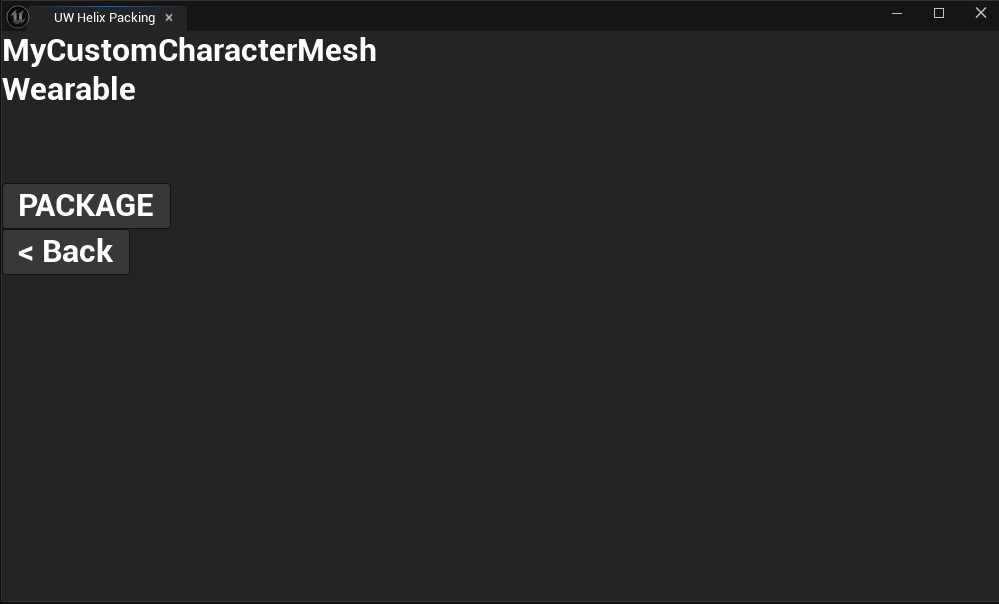The width and height of the screenshot is (999, 604).
Task: Maximize the application window
Action: click(939, 13)
